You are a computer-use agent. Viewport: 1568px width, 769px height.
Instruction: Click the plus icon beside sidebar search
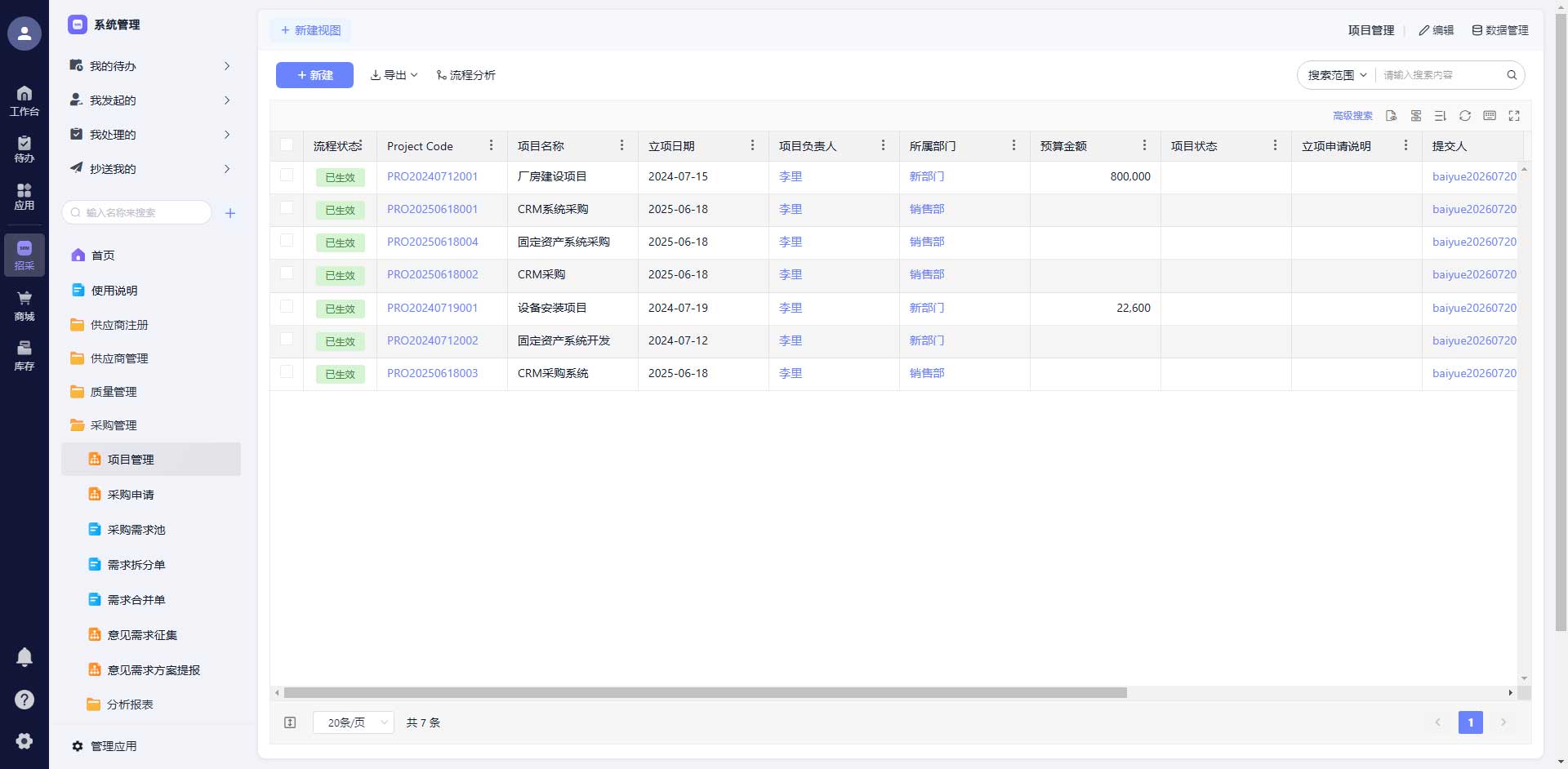230,213
